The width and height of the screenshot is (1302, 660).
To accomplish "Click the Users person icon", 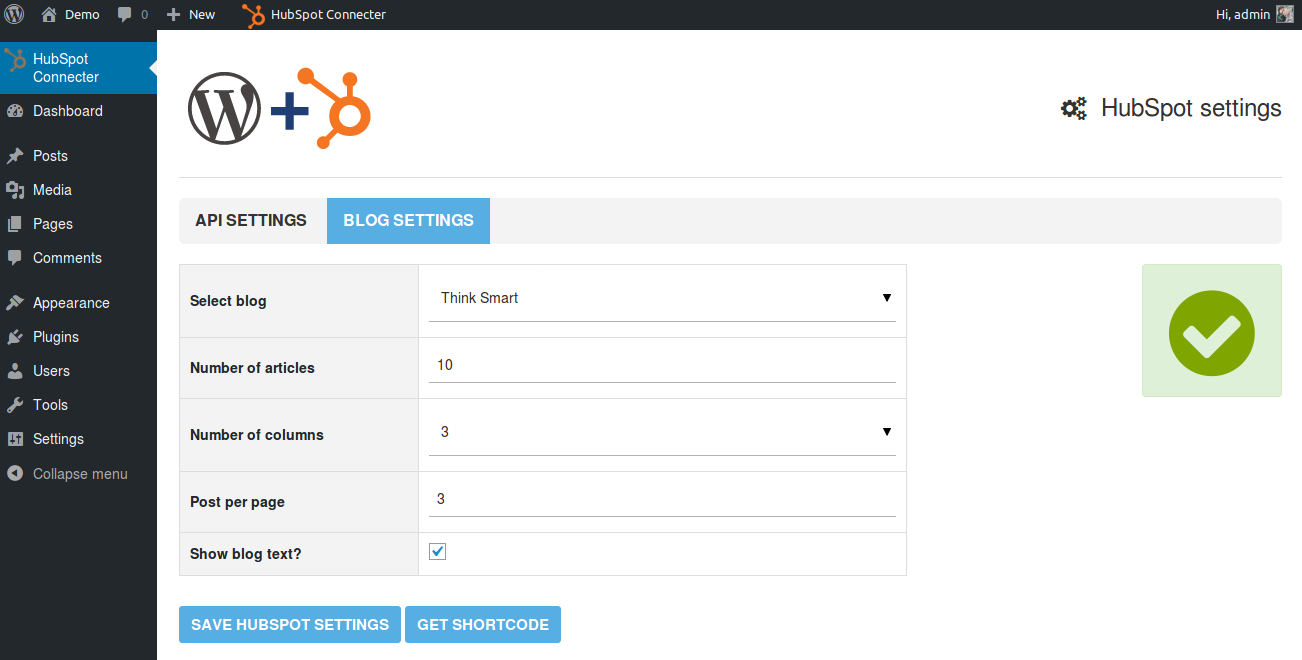I will point(15,371).
